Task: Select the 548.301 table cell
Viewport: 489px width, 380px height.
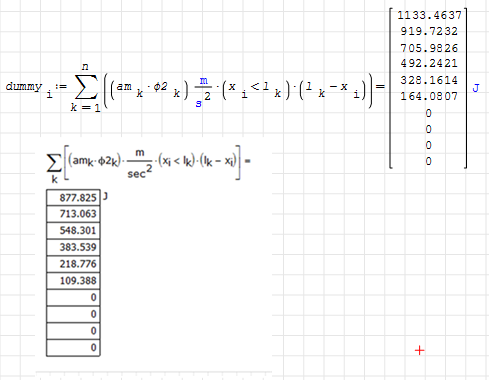Action: pos(73,230)
